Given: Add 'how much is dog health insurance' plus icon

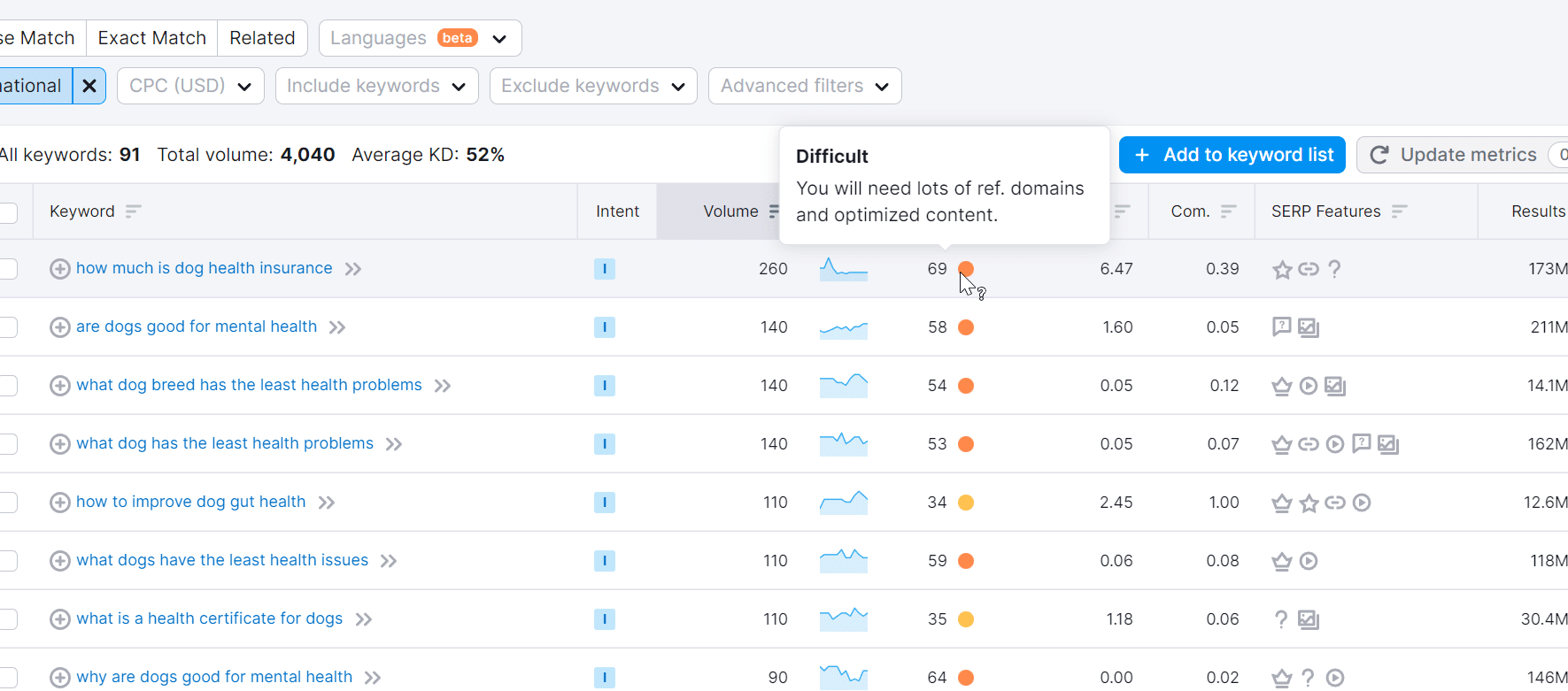Looking at the screenshot, I should pyautogui.click(x=60, y=269).
